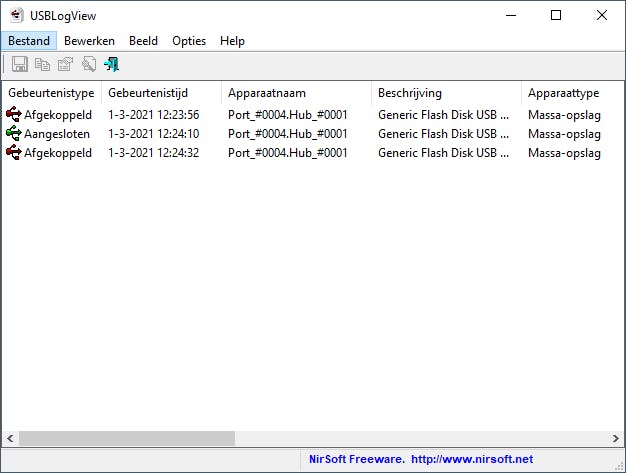
Task: Visit the NirSoft Freeware nirsoft.net link
Action: click(x=421, y=459)
